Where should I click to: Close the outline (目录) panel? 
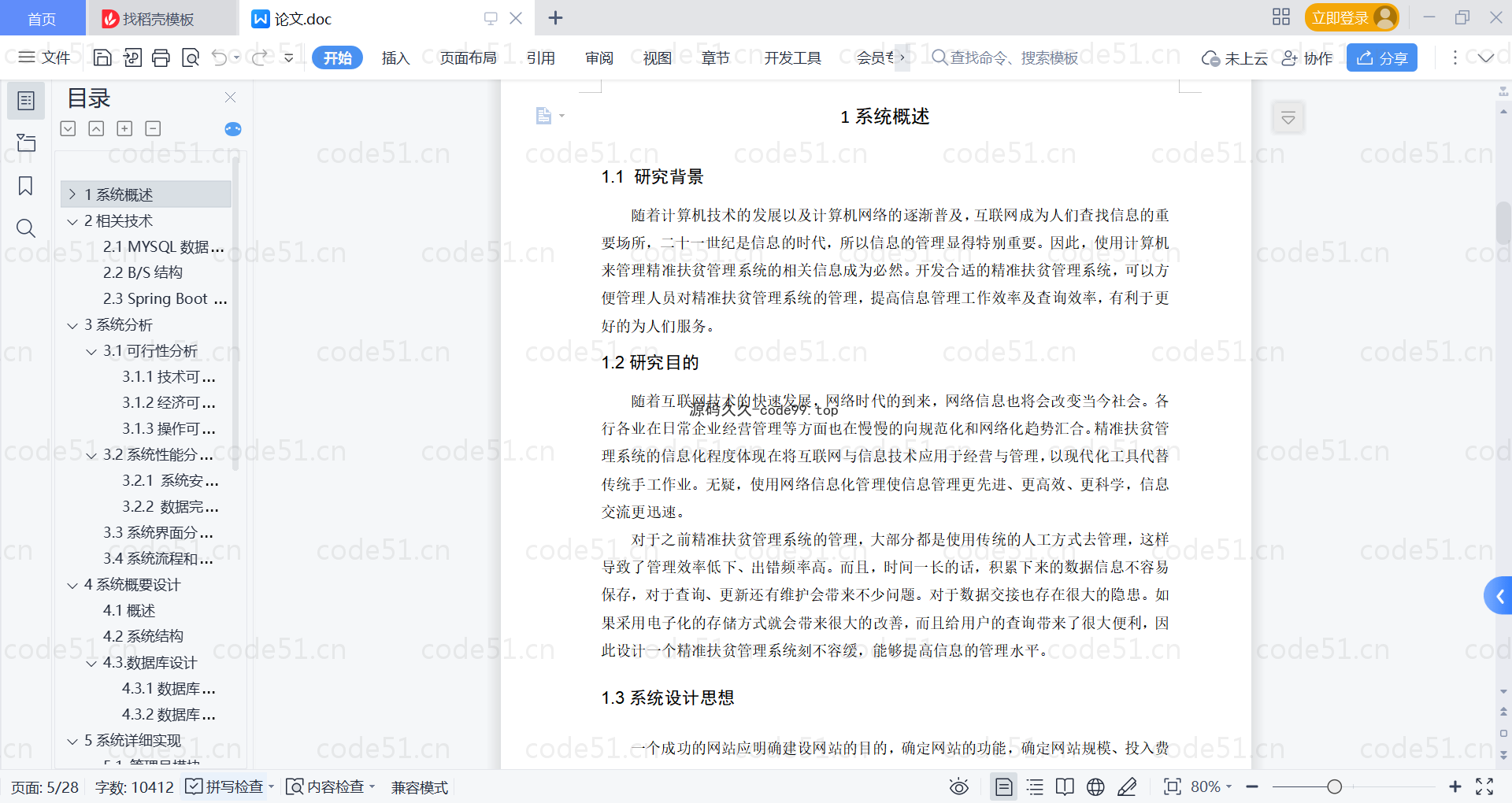[230, 98]
